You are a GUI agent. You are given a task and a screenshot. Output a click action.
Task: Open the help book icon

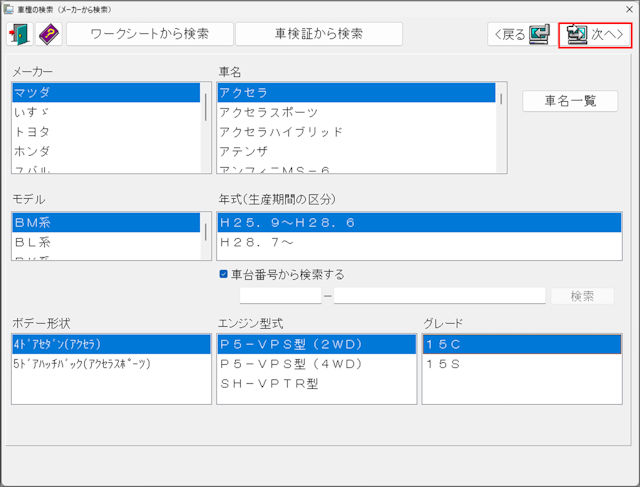pyautogui.click(x=49, y=34)
